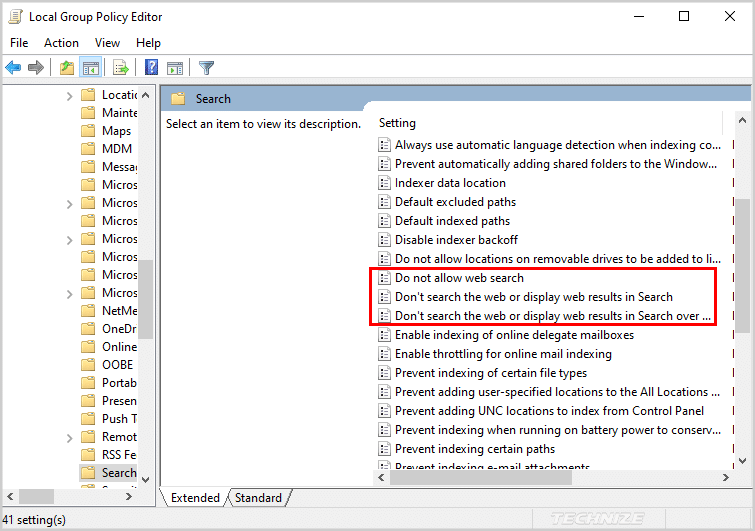Switch to the Extended tab
The image size is (755, 531).
point(195,498)
